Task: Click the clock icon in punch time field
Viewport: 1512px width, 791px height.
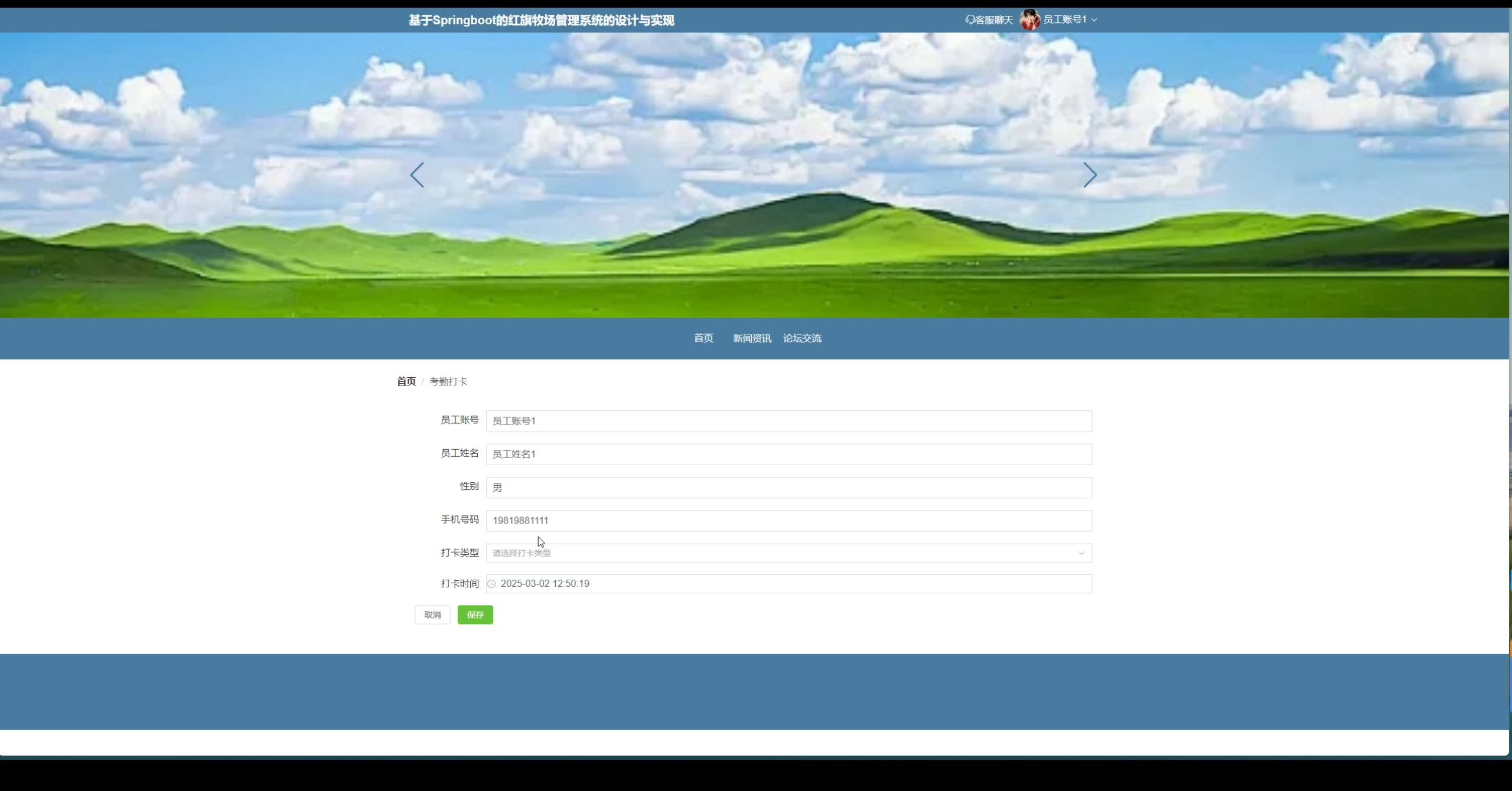Action: click(491, 584)
